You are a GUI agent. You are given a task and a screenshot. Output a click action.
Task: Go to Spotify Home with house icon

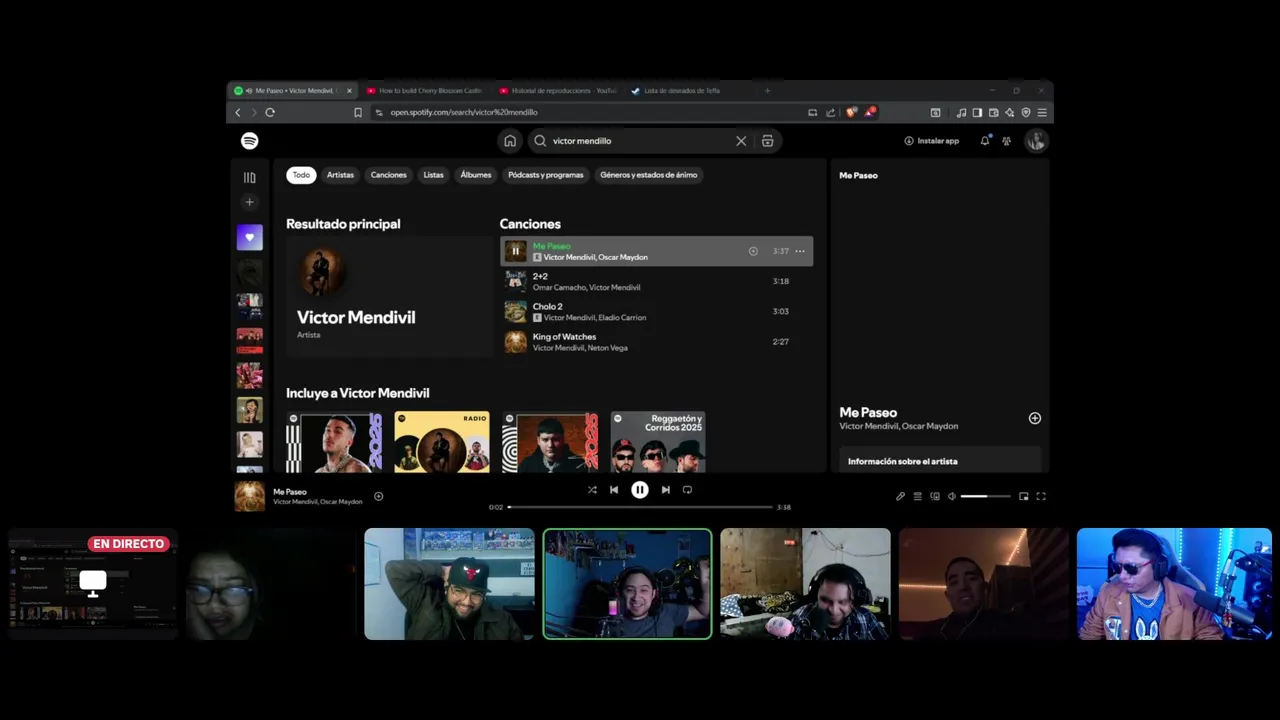(x=510, y=141)
